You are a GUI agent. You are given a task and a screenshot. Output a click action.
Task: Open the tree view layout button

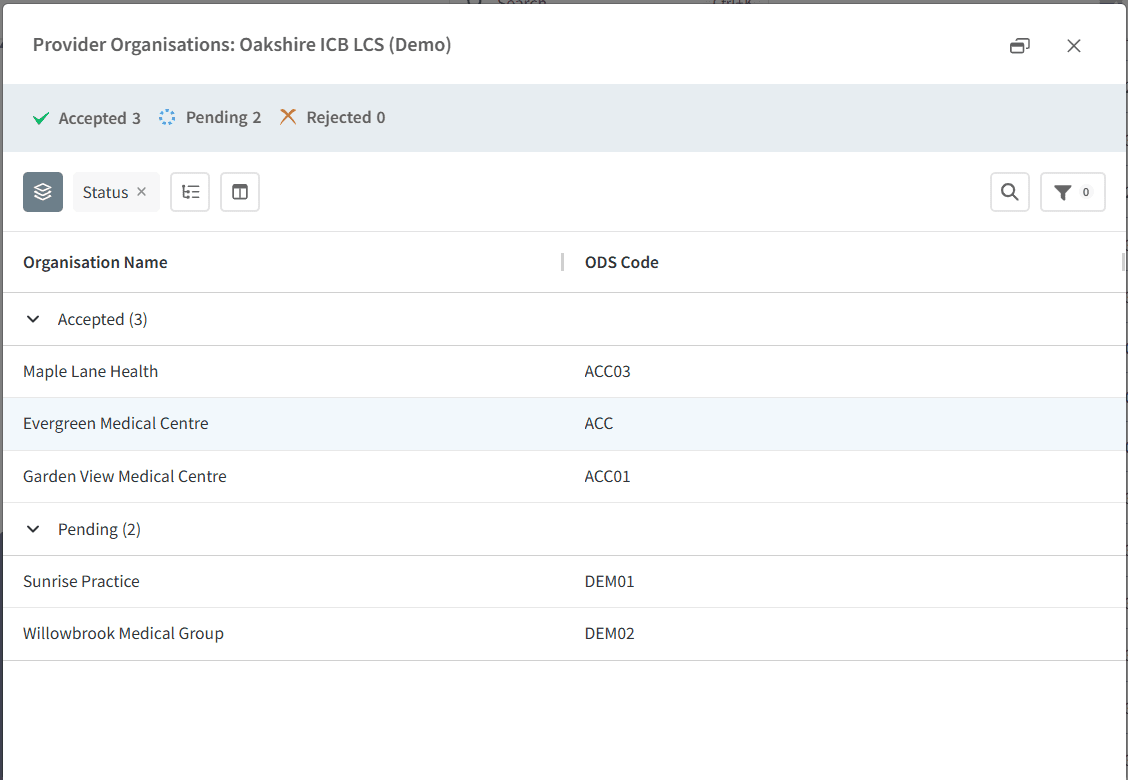(190, 192)
